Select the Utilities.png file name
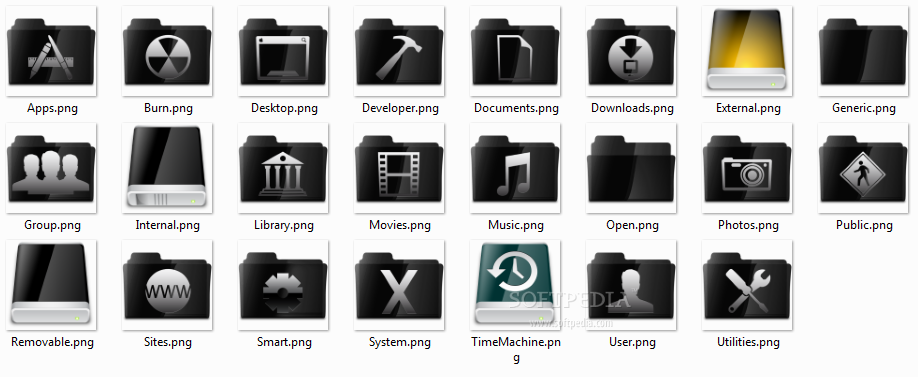This screenshot has width=918, height=377. [748, 342]
